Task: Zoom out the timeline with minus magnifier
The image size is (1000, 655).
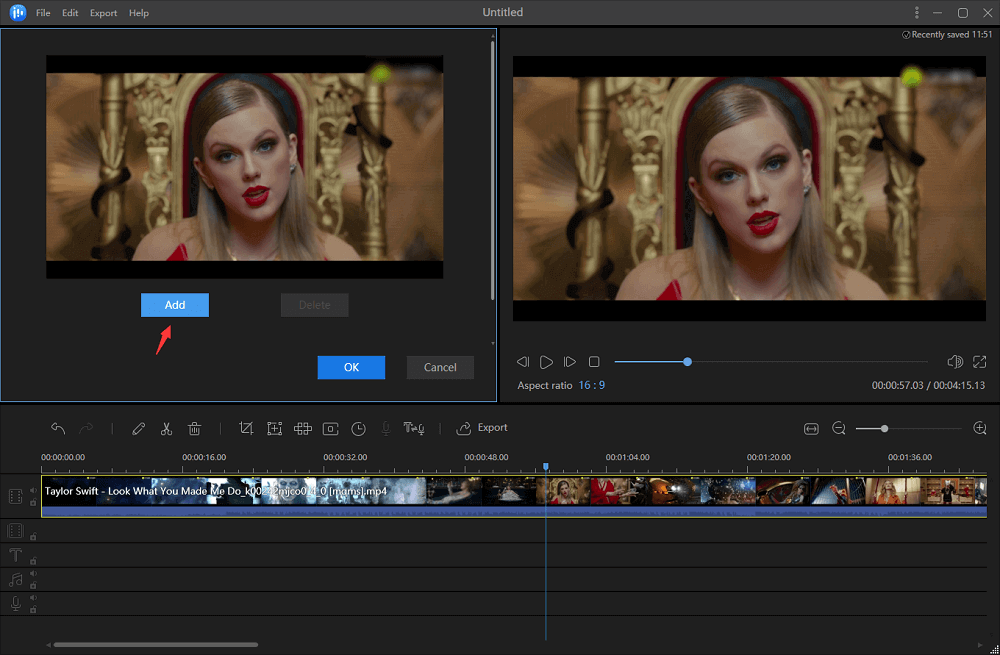Action: point(839,429)
